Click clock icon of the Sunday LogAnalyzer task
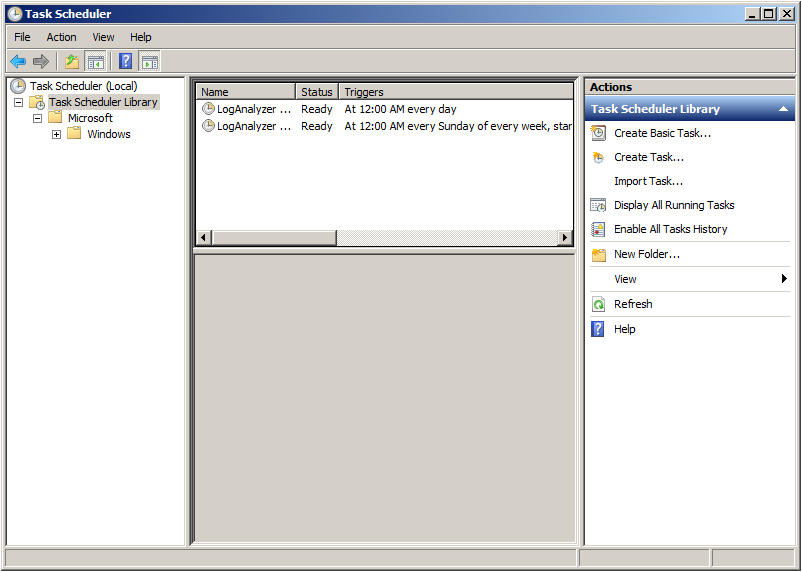The image size is (802, 572). (x=208, y=125)
